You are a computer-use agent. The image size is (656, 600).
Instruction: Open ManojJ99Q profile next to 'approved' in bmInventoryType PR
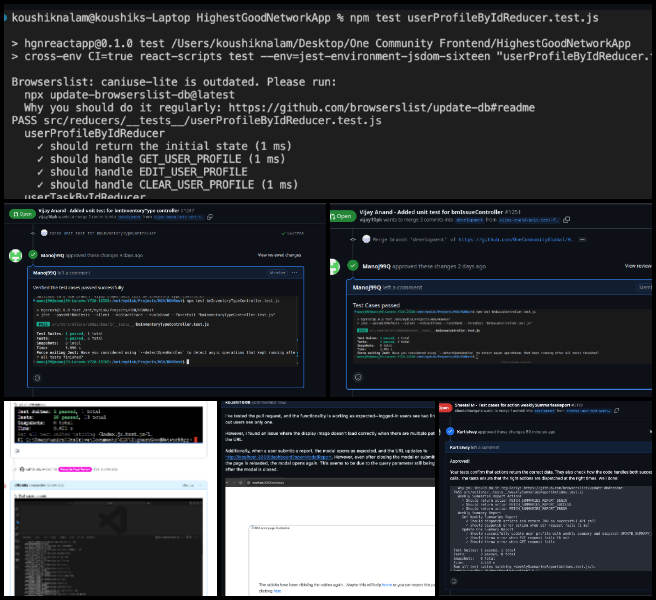click(x=52, y=255)
